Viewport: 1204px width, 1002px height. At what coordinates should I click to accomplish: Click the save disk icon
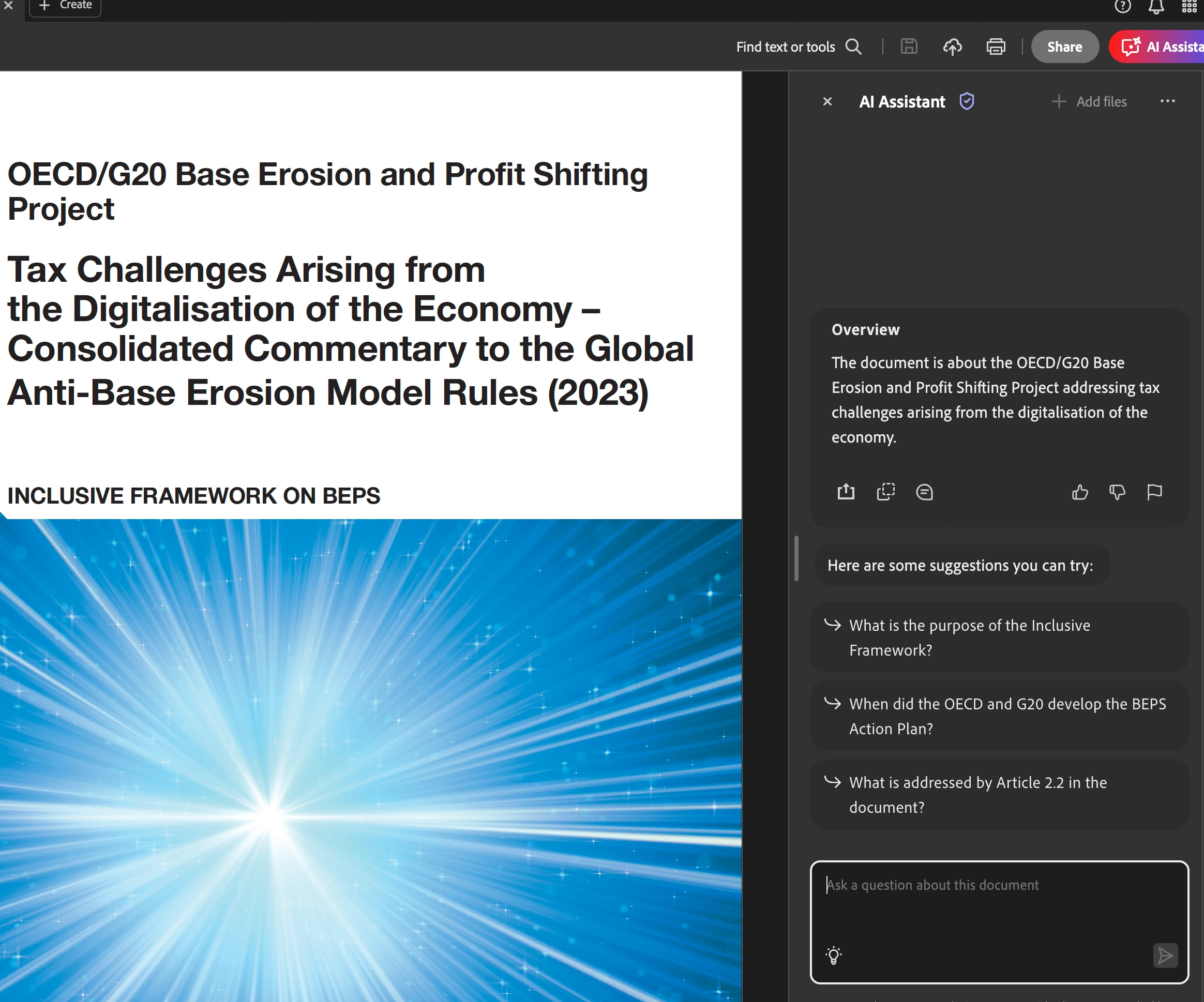(x=909, y=47)
